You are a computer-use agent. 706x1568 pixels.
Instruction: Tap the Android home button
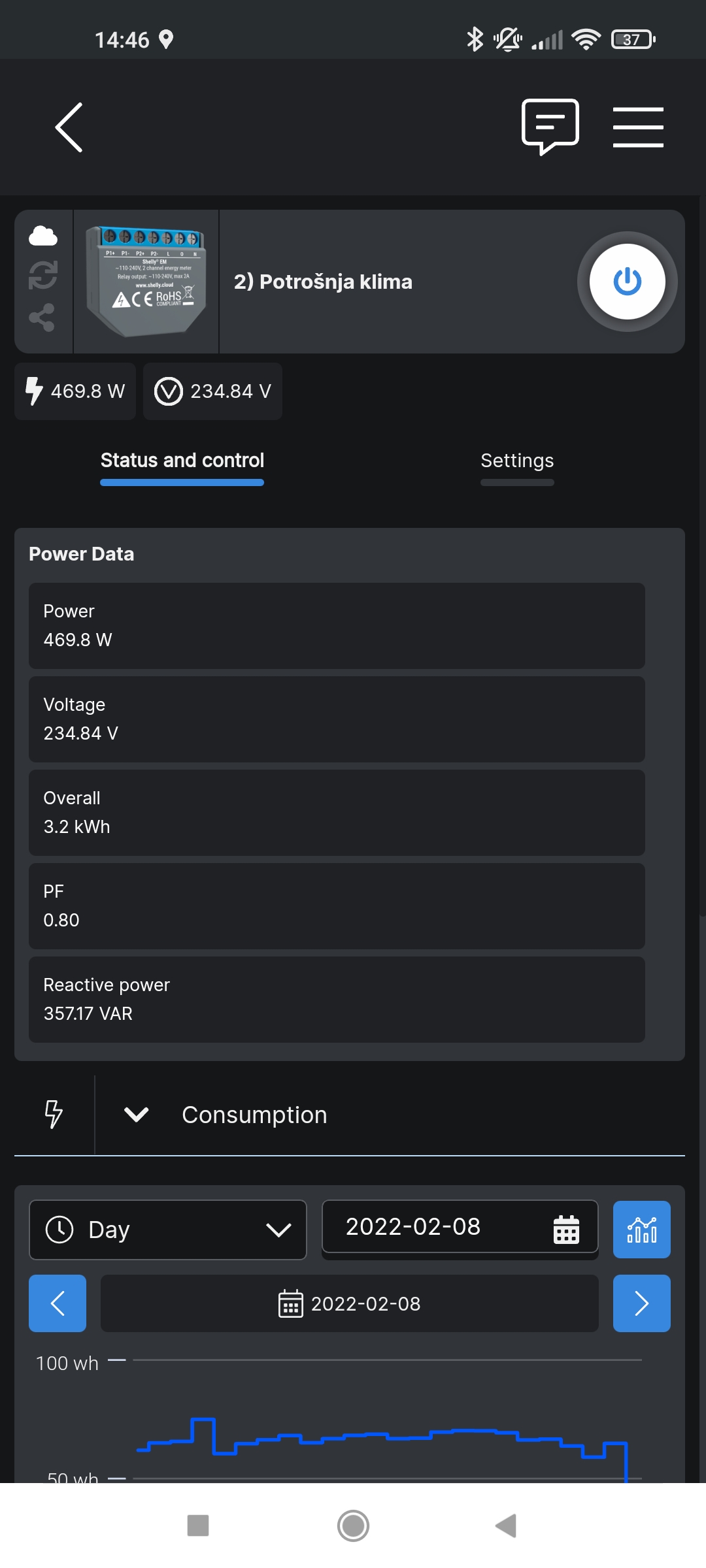point(353,1526)
